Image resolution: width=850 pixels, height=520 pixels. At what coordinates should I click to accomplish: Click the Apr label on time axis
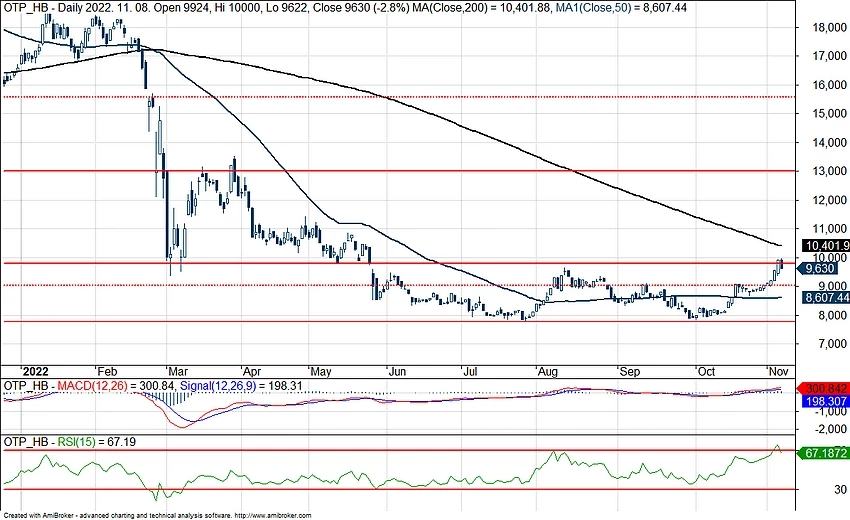[x=252, y=371]
